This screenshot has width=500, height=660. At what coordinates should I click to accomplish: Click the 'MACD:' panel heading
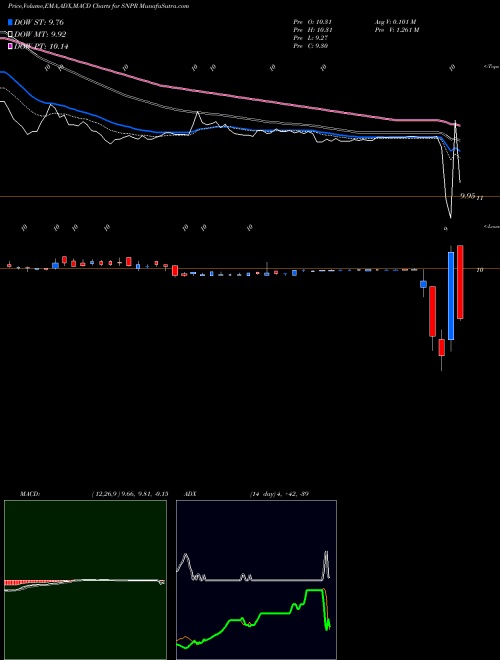30,494
